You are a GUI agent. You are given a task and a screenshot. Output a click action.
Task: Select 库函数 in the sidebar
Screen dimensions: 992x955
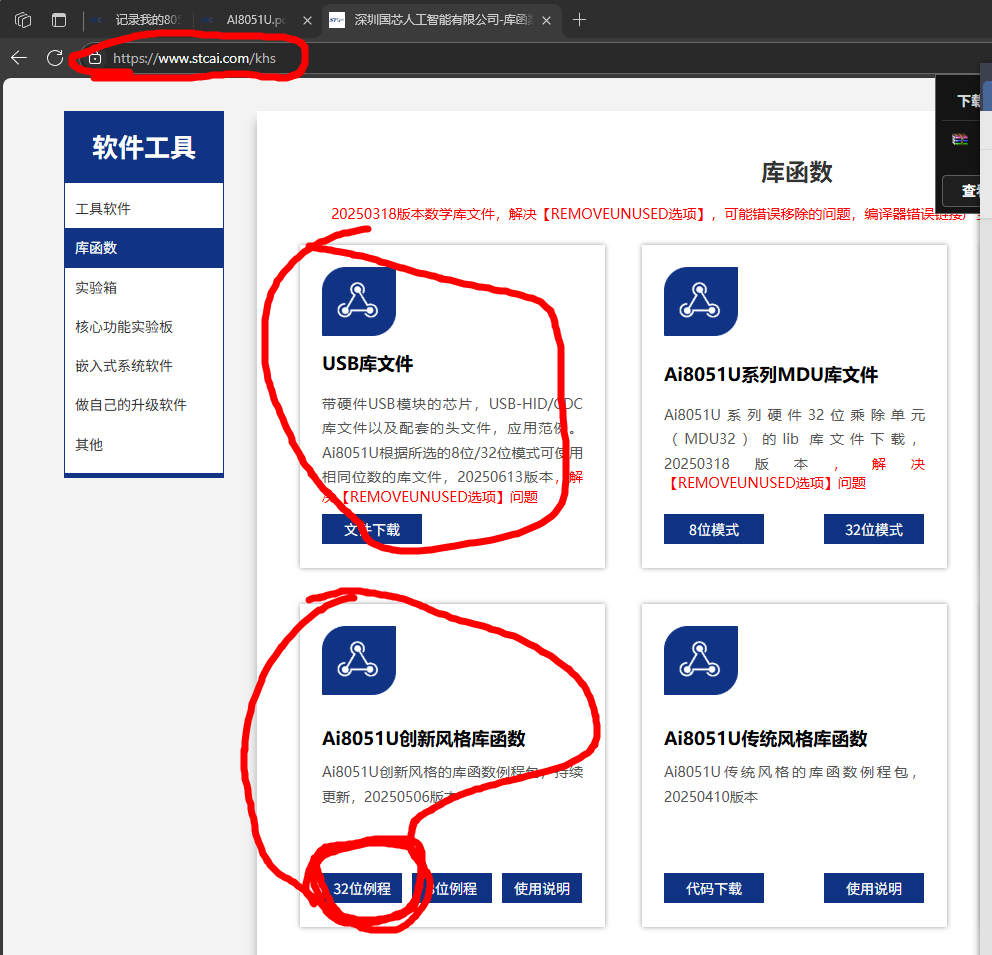coord(144,248)
